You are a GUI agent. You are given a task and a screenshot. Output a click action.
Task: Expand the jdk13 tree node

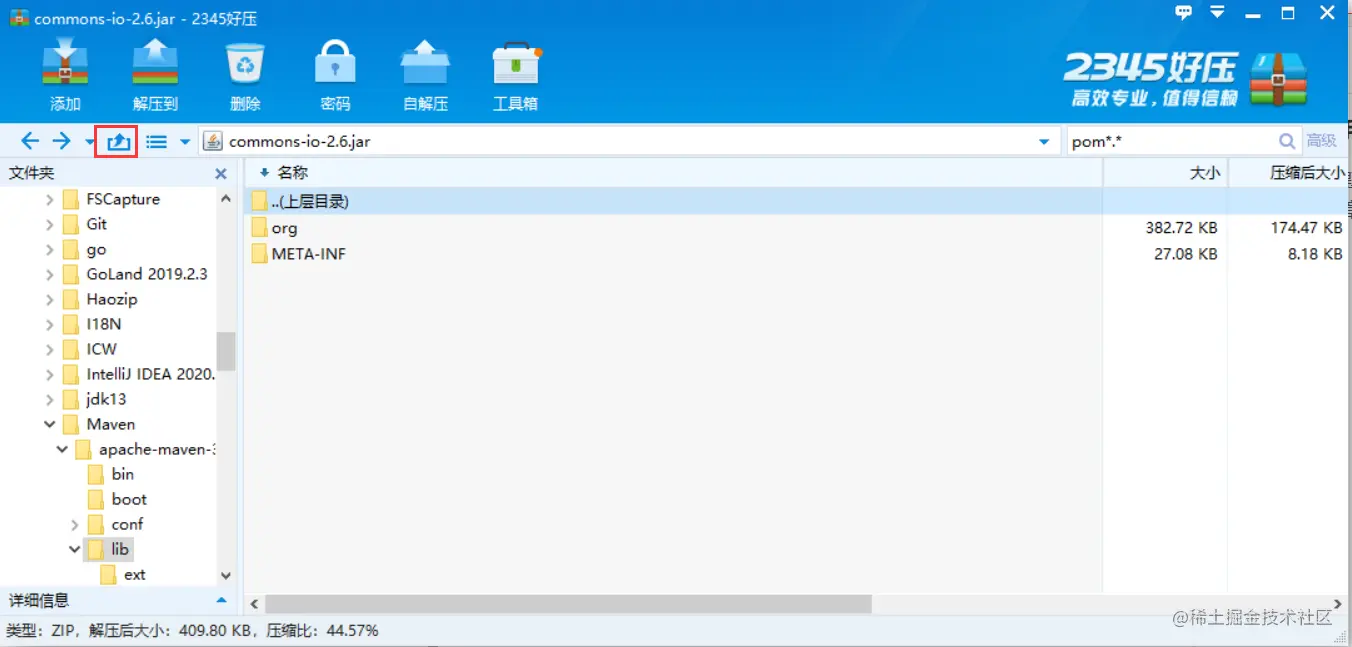tap(50, 399)
